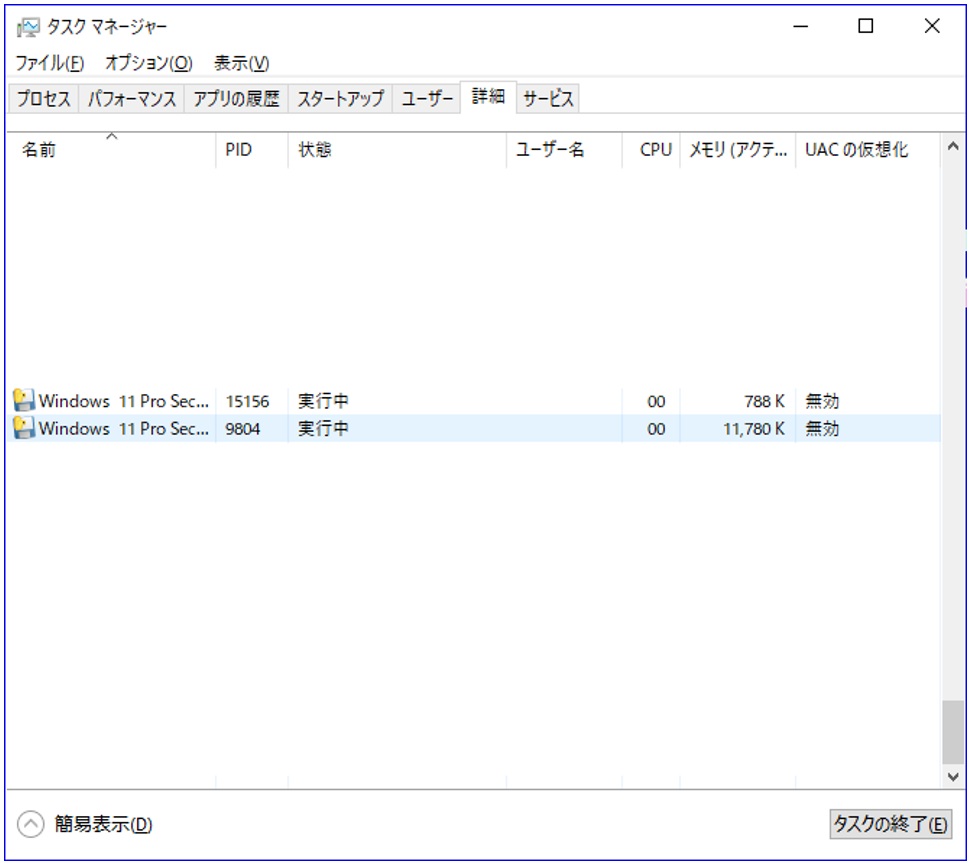Click the vertical scrollbar thumb
The image size is (969, 863).
[x=953, y=733]
